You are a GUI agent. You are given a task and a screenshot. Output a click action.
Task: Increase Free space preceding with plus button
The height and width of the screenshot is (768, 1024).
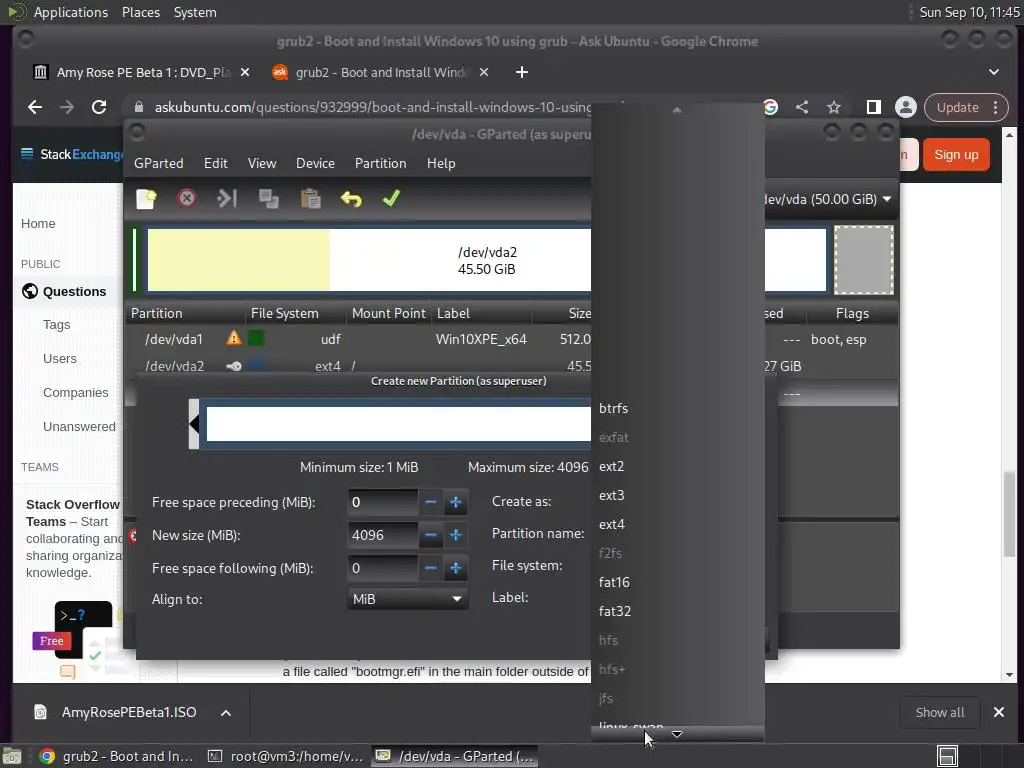pyautogui.click(x=456, y=502)
